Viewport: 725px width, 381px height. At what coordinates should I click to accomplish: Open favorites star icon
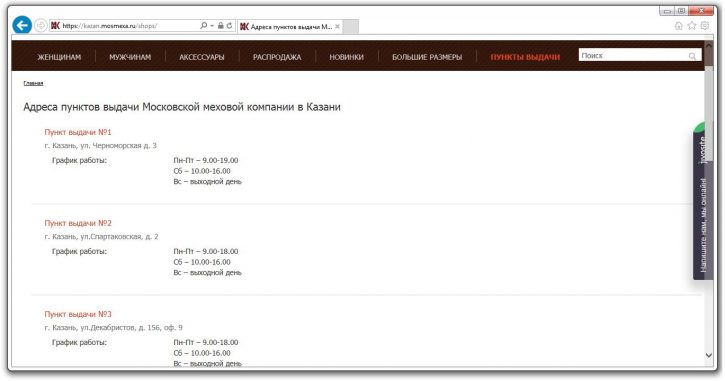click(x=691, y=26)
